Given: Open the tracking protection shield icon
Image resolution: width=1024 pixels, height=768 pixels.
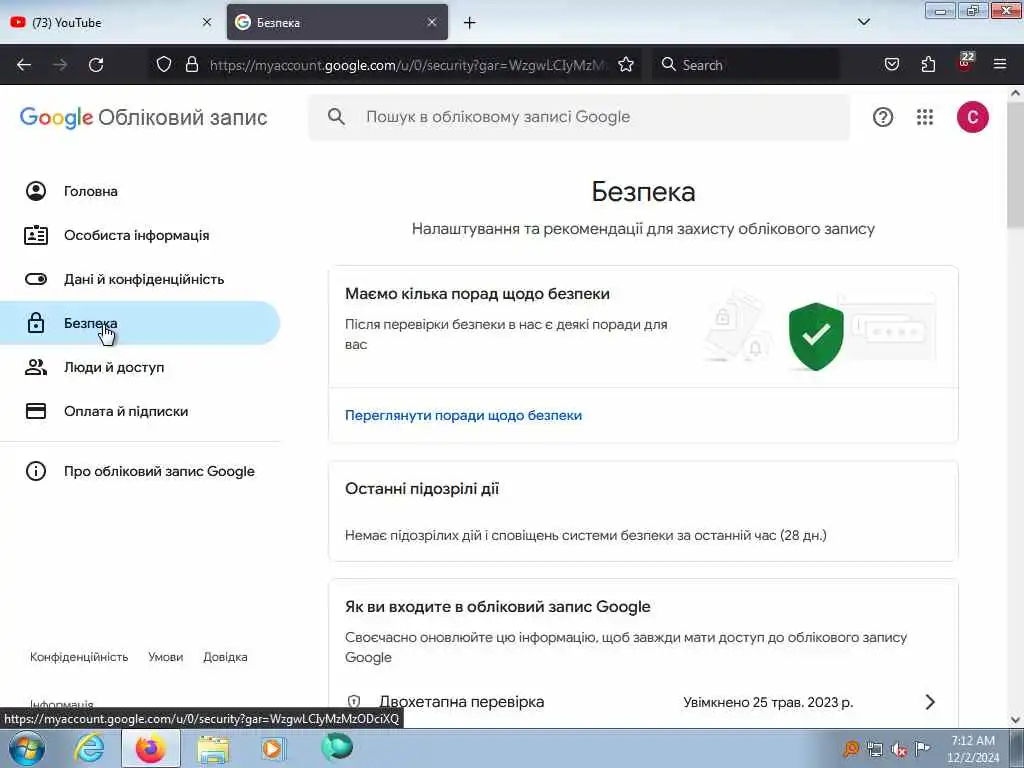Looking at the screenshot, I should click(x=164, y=64).
